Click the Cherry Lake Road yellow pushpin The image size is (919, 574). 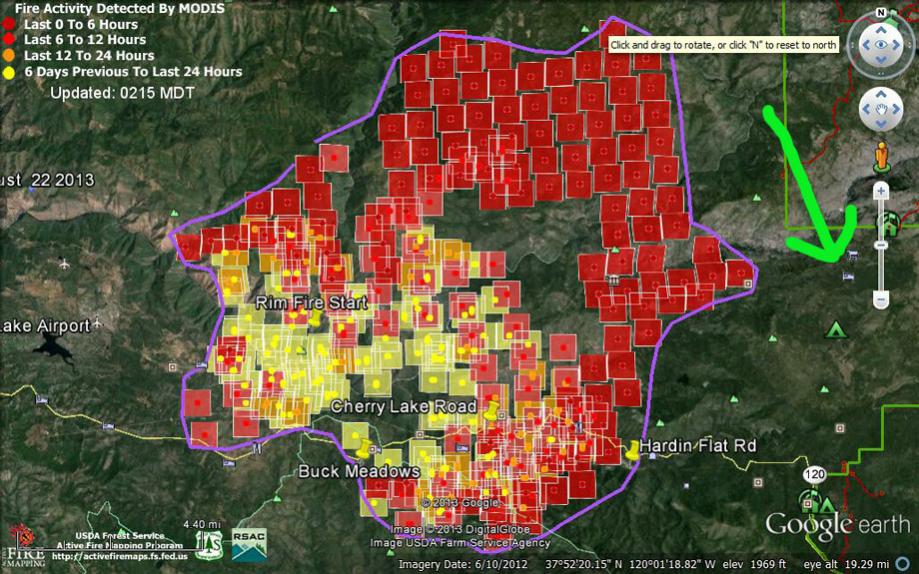pyautogui.click(x=491, y=410)
